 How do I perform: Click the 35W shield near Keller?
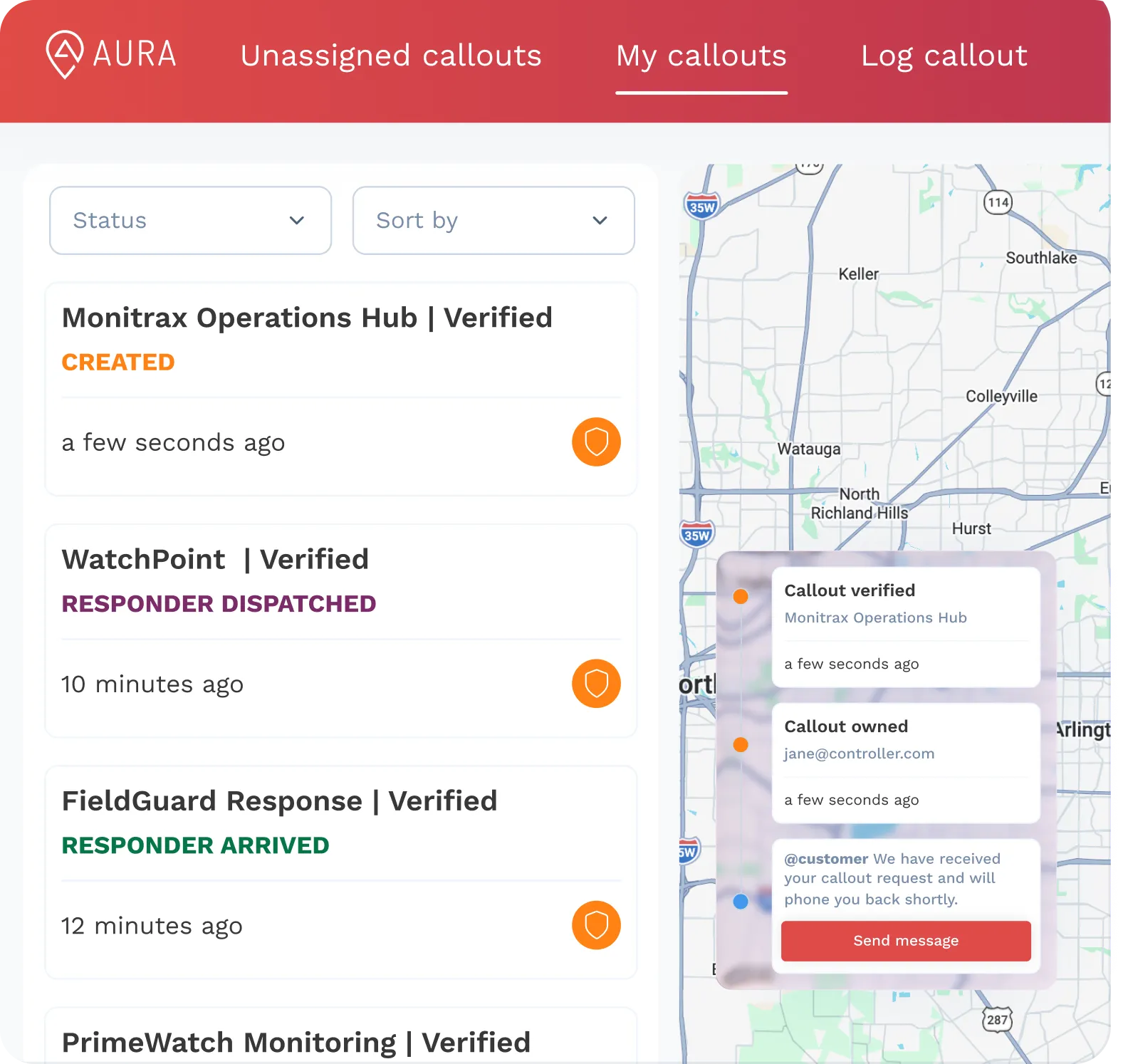[702, 207]
